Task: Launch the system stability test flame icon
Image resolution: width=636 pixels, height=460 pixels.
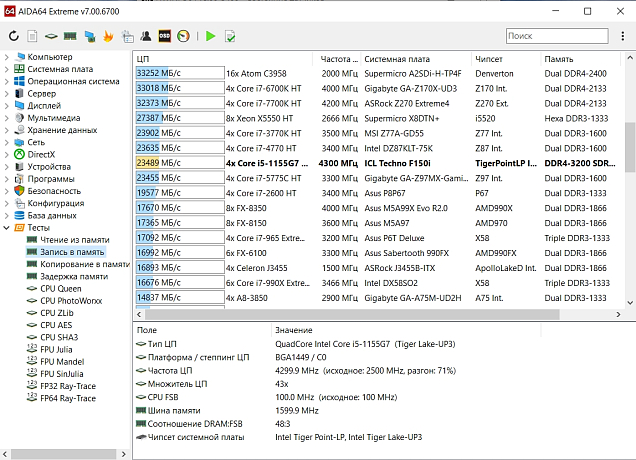Action: point(107,37)
